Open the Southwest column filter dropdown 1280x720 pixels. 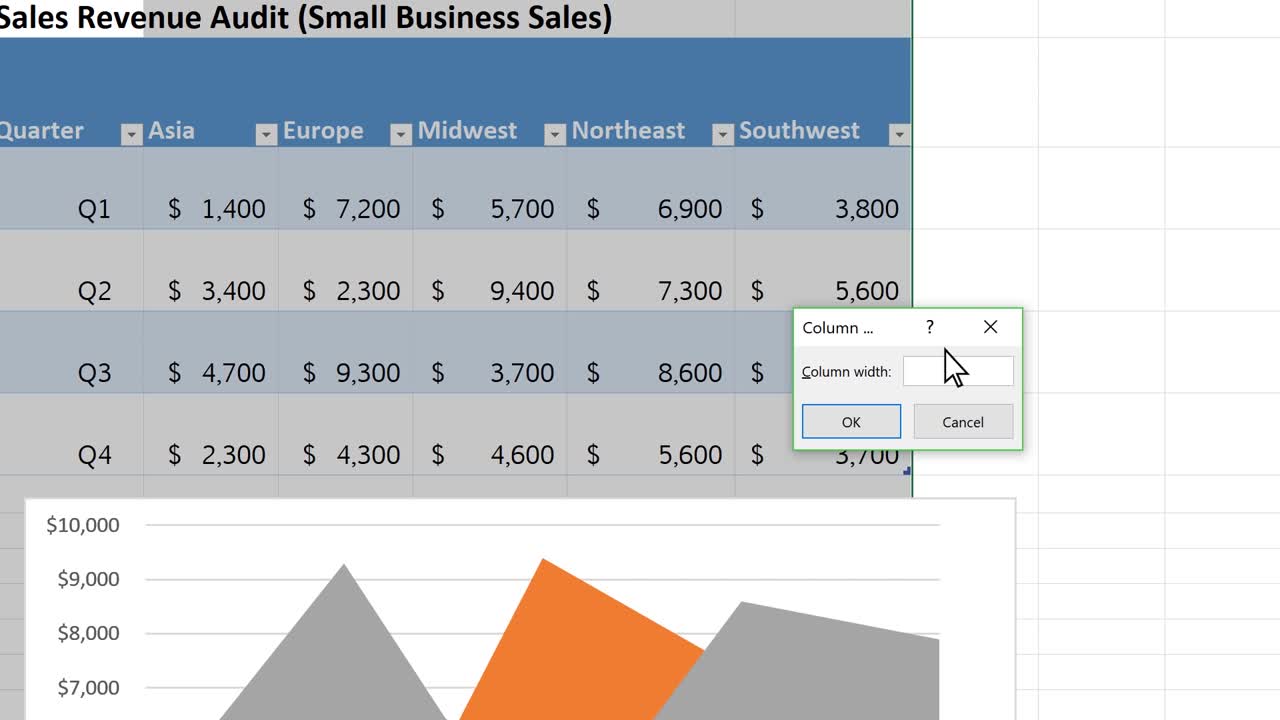(898, 135)
